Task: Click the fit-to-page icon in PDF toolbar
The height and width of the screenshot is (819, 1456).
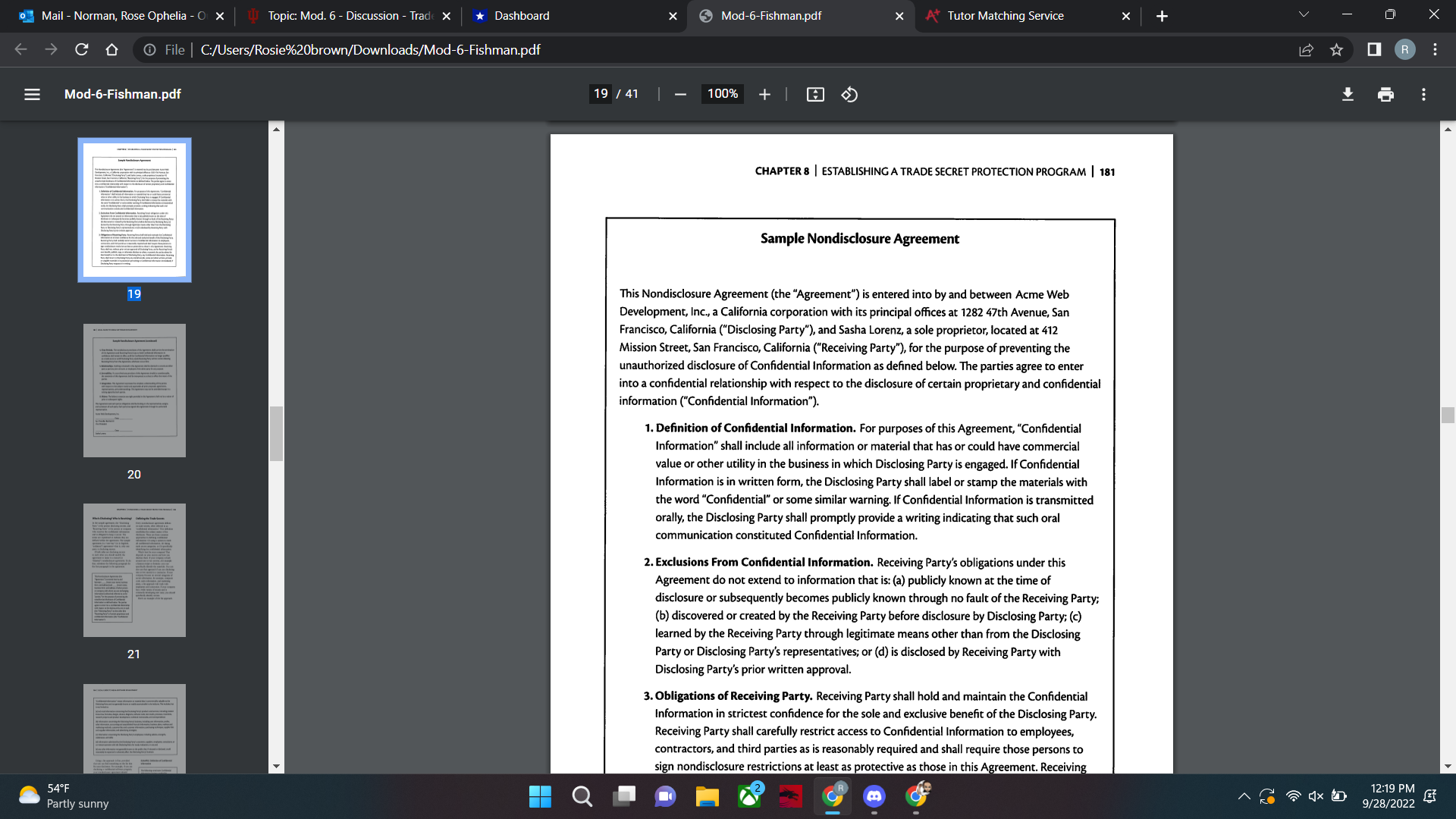Action: click(814, 94)
